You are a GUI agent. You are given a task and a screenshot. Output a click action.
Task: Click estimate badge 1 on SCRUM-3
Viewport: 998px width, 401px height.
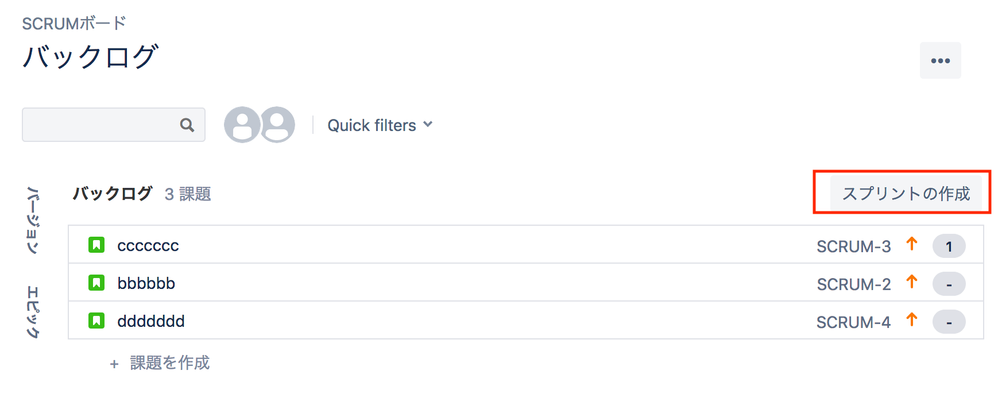coord(948,246)
